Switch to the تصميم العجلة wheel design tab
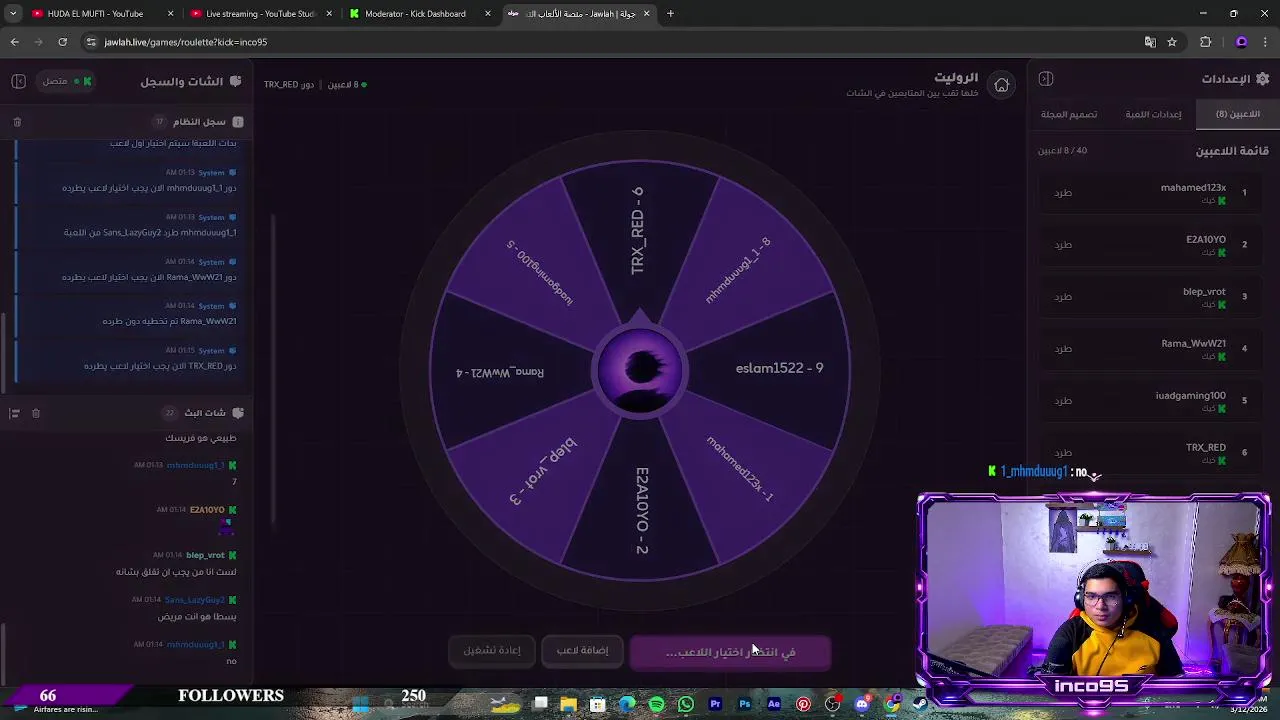1280x720 pixels. [1069, 114]
